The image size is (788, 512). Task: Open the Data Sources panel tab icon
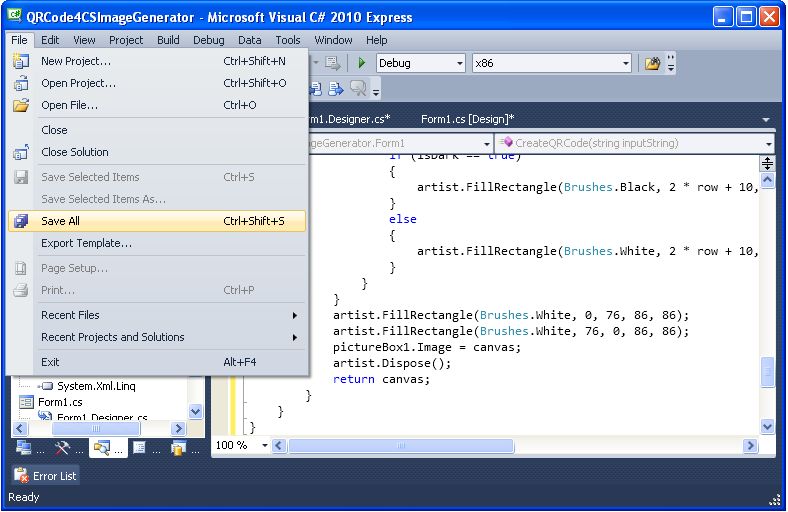178,448
